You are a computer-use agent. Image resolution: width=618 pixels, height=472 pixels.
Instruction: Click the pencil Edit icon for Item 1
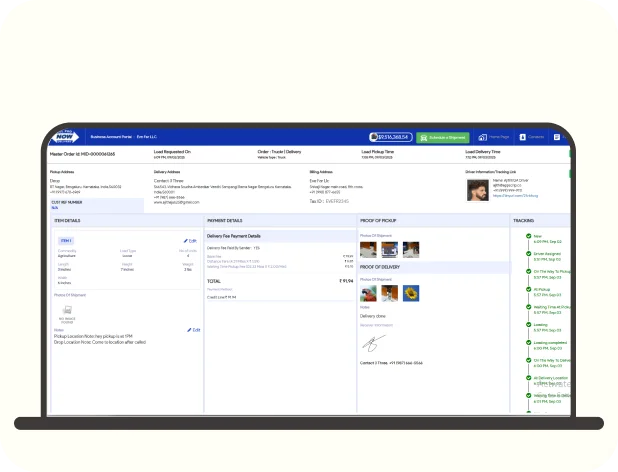point(186,241)
